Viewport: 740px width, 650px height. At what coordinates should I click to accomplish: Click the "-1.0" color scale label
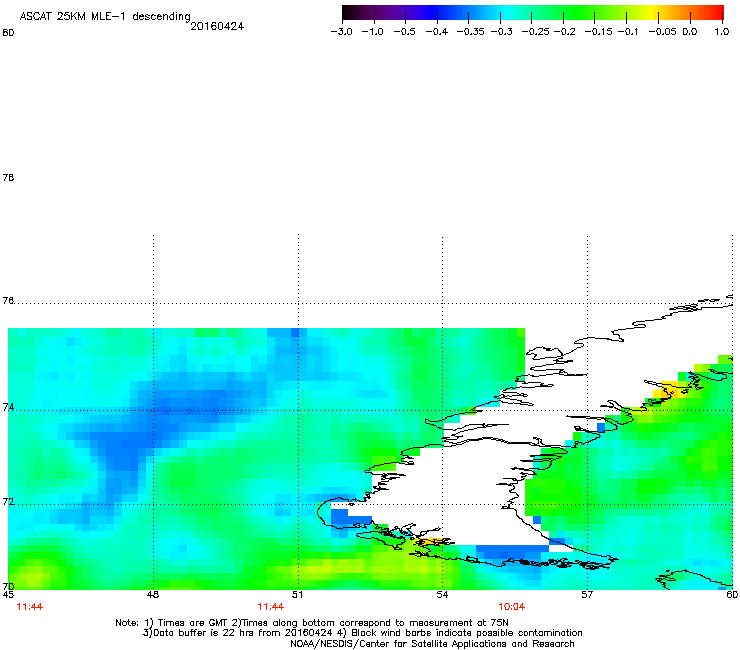pos(373,32)
